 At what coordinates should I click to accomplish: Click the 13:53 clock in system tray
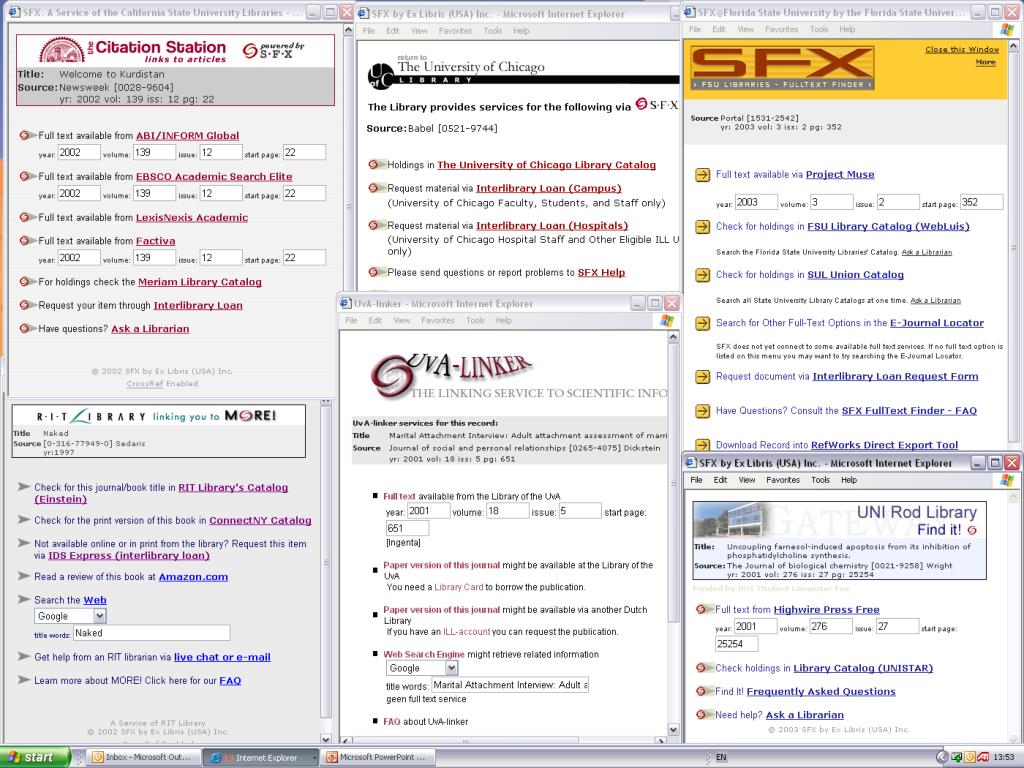click(x=1004, y=758)
